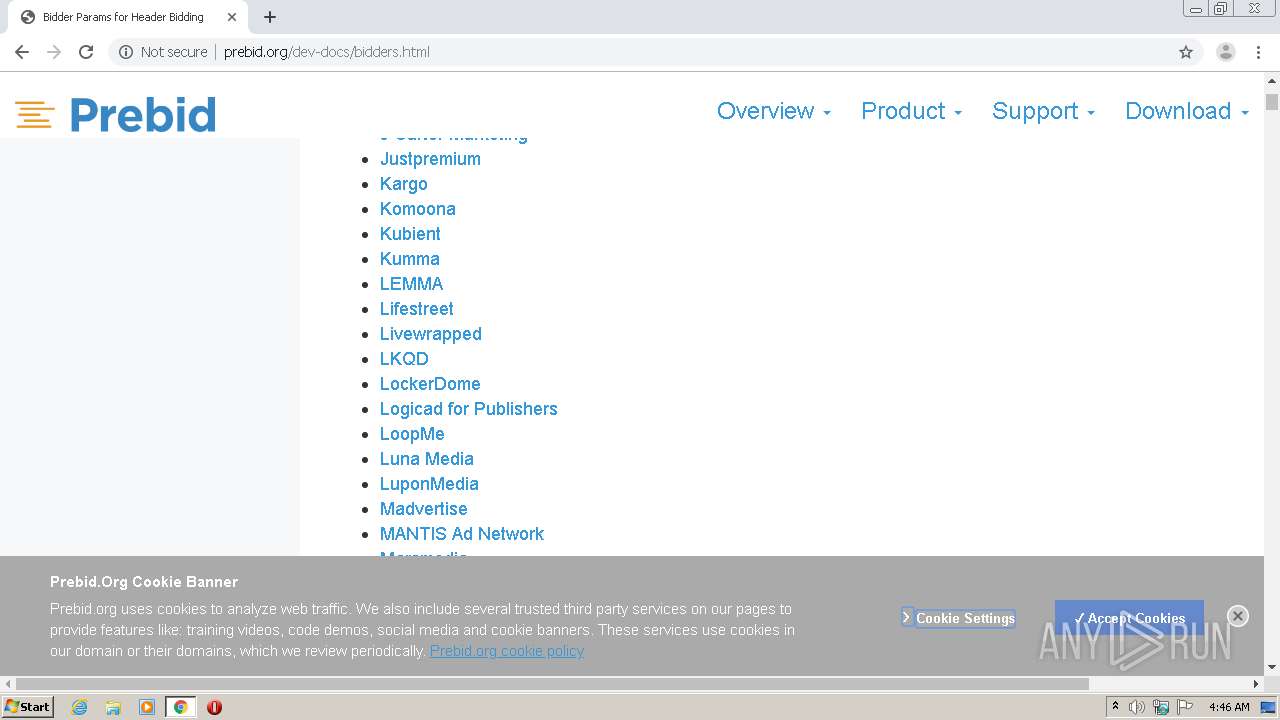
Task: Click the vertical scrollbar thumb
Action: [x=1272, y=102]
